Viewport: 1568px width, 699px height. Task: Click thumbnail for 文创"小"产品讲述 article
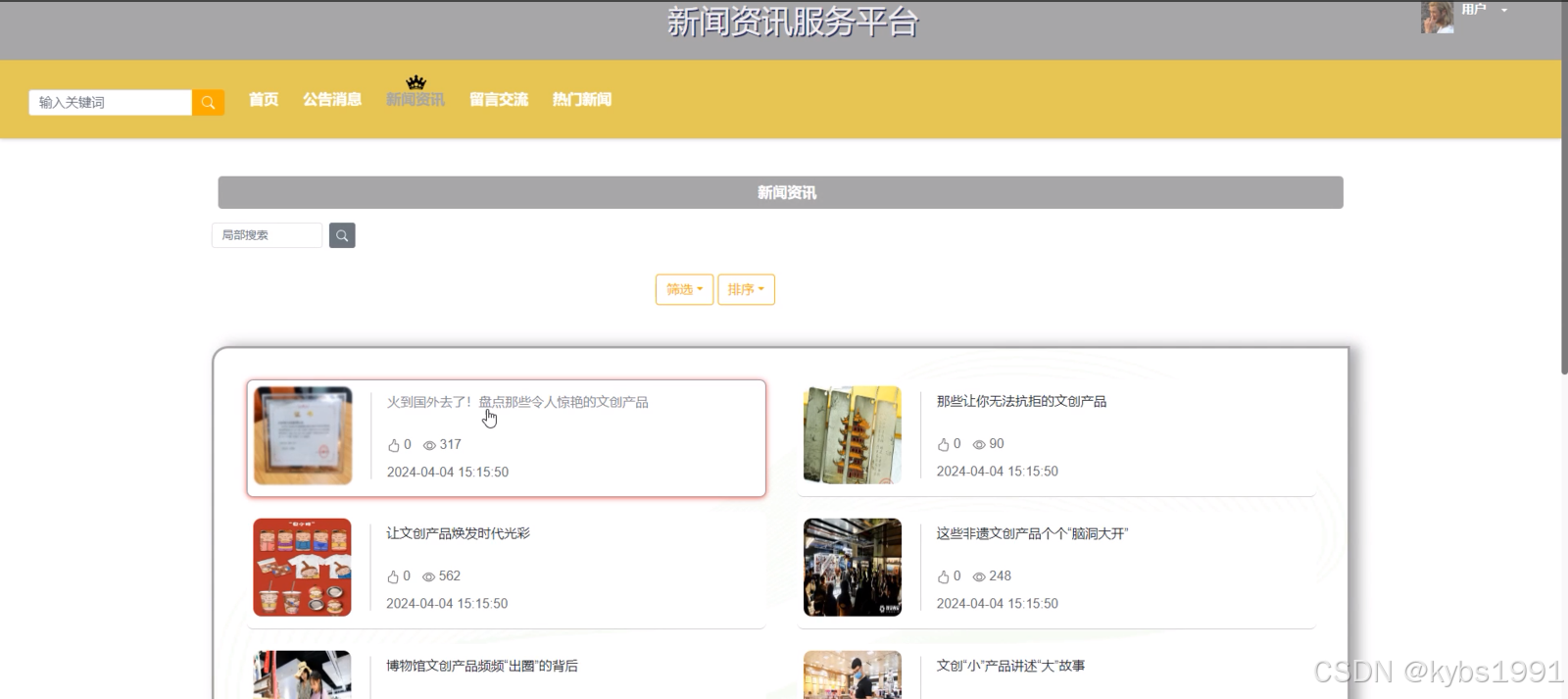click(x=853, y=674)
